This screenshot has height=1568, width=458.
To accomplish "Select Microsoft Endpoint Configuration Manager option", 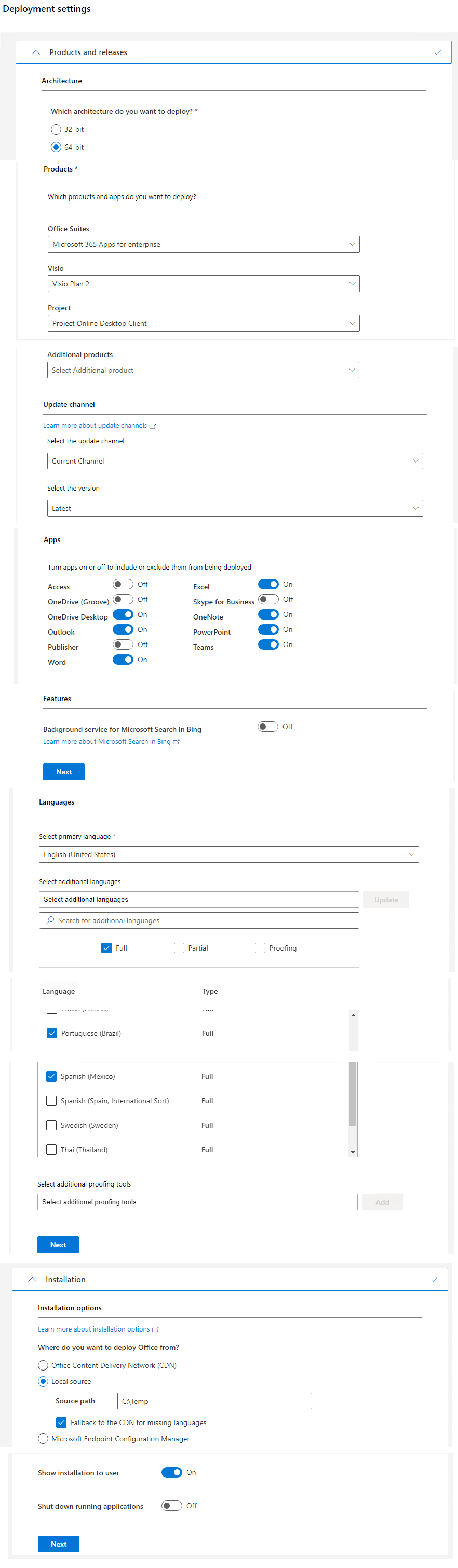I will click(x=43, y=1439).
